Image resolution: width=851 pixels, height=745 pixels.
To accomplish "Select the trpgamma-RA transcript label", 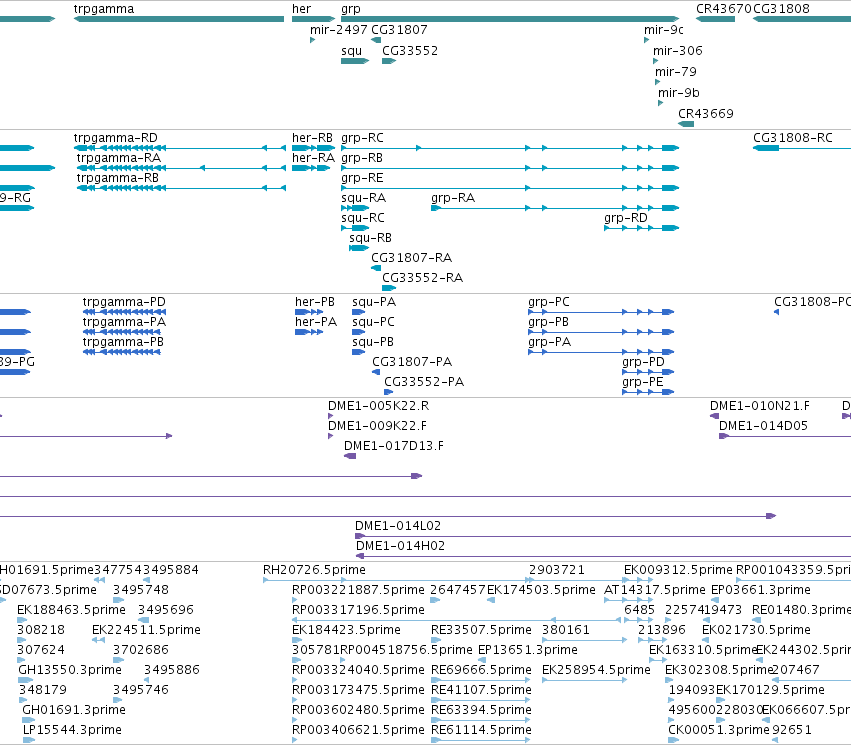I will click(118, 158).
